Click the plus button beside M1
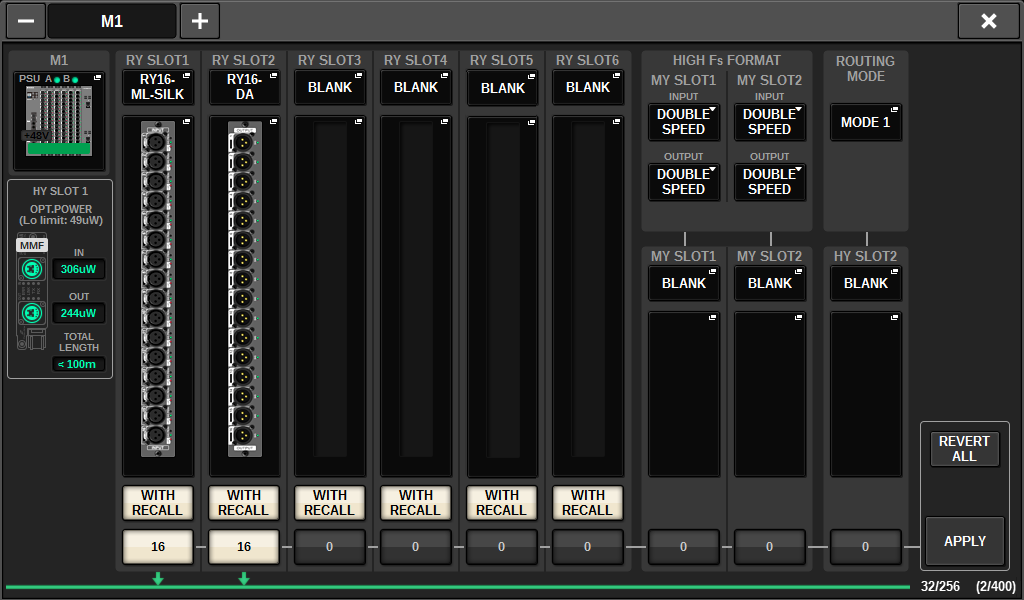The height and width of the screenshot is (600, 1024). [199, 21]
